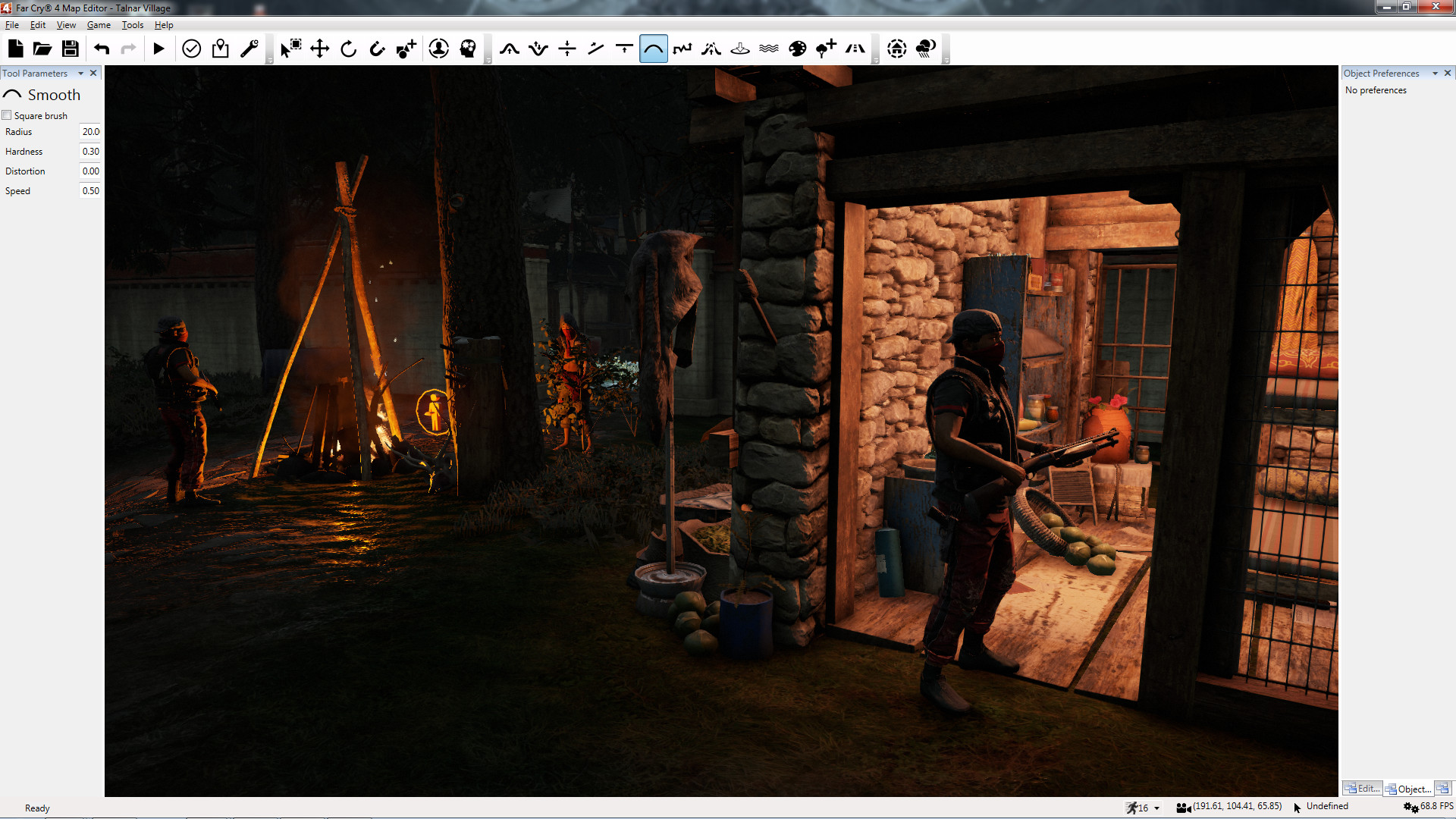Select the Hole terrain tool
Screen dimensions: 1456x819
pos(740,49)
